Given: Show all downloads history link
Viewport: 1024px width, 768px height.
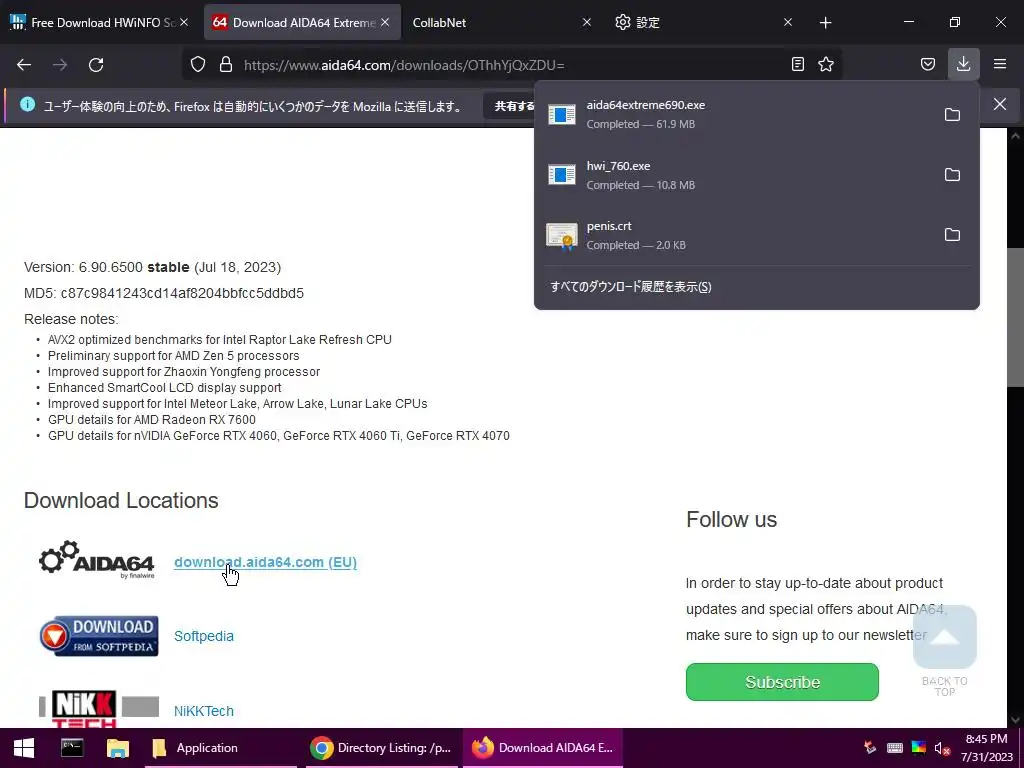Looking at the screenshot, I should (631, 287).
